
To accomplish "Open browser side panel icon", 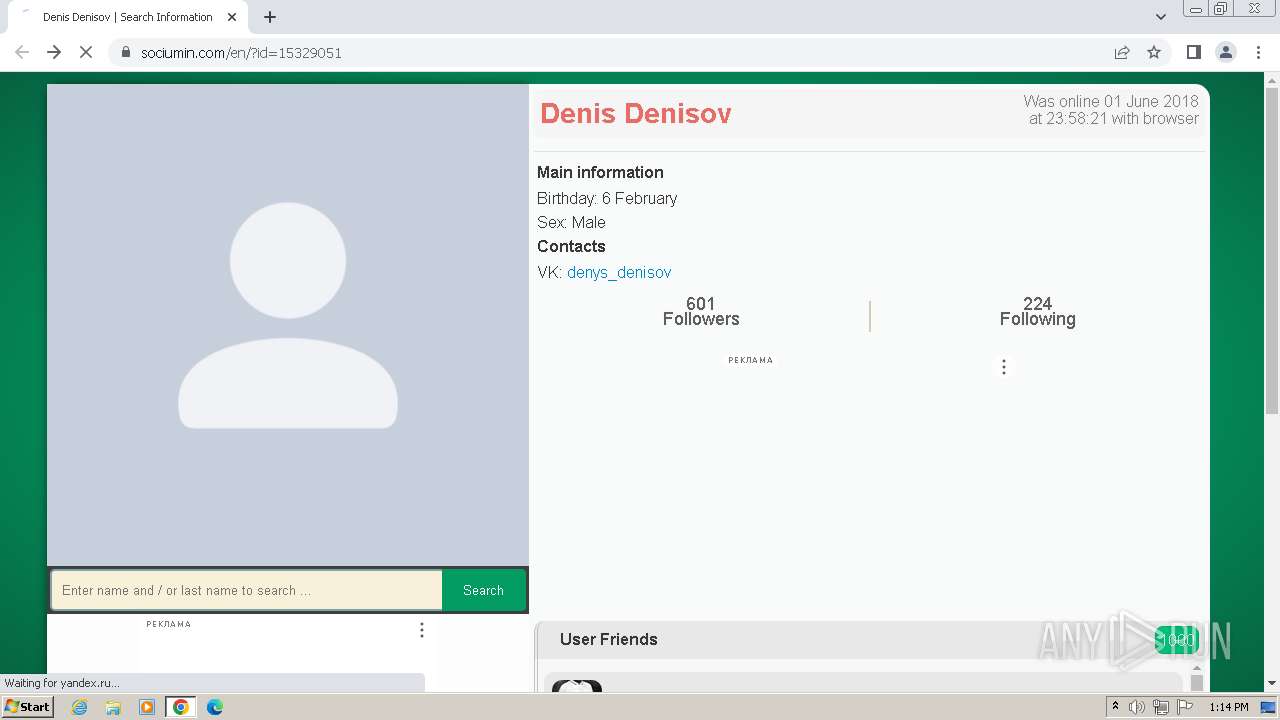I will click(1193, 52).
